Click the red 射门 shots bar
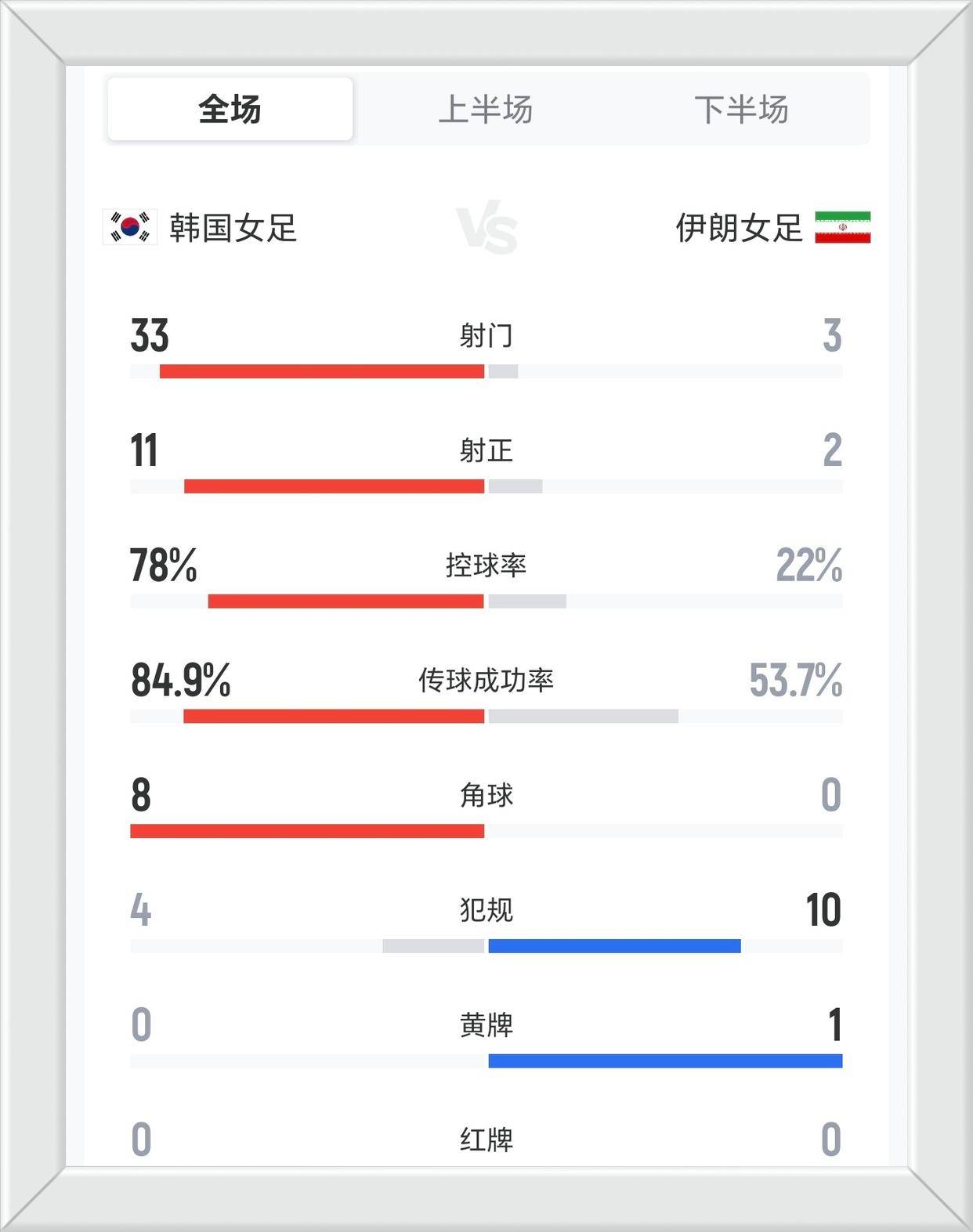 (x=321, y=371)
